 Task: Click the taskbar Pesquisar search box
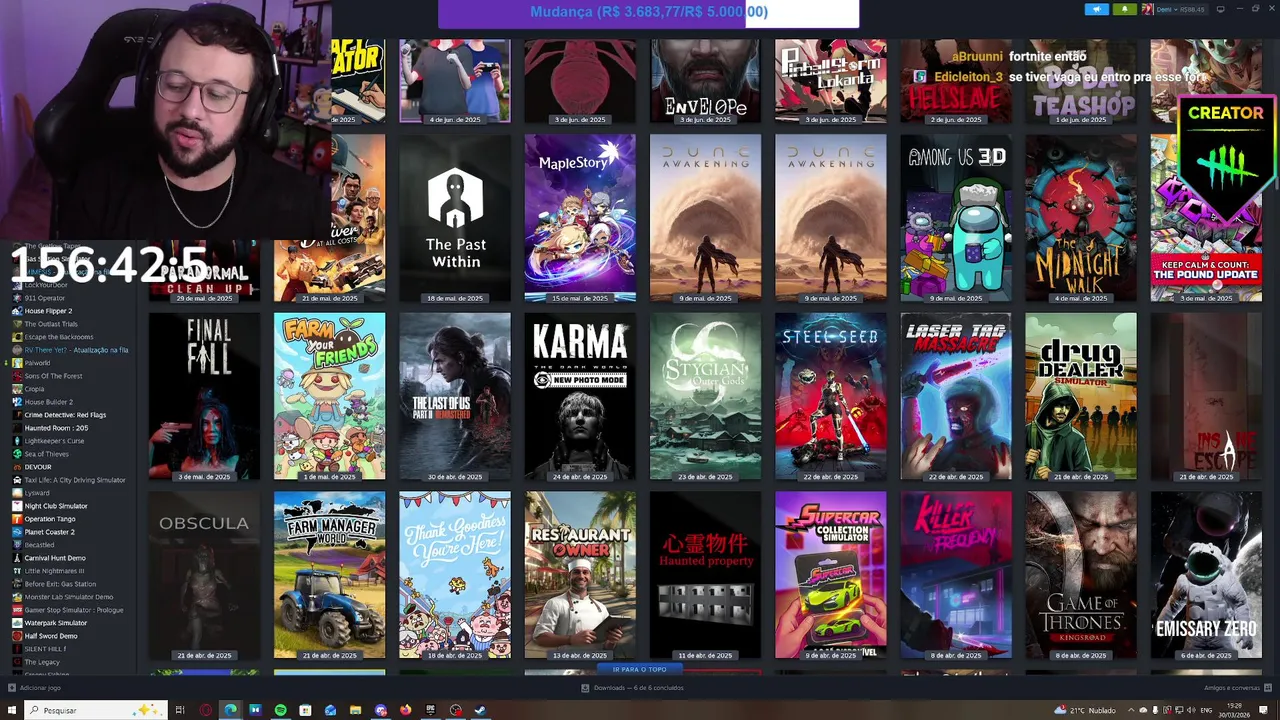click(x=95, y=710)
